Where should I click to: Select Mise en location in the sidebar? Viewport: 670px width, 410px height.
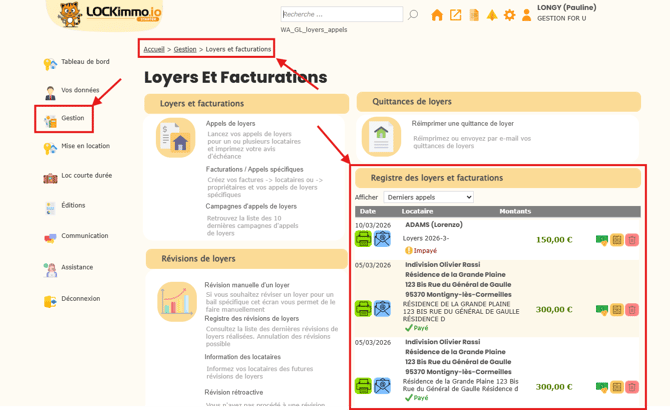point(85,146)
